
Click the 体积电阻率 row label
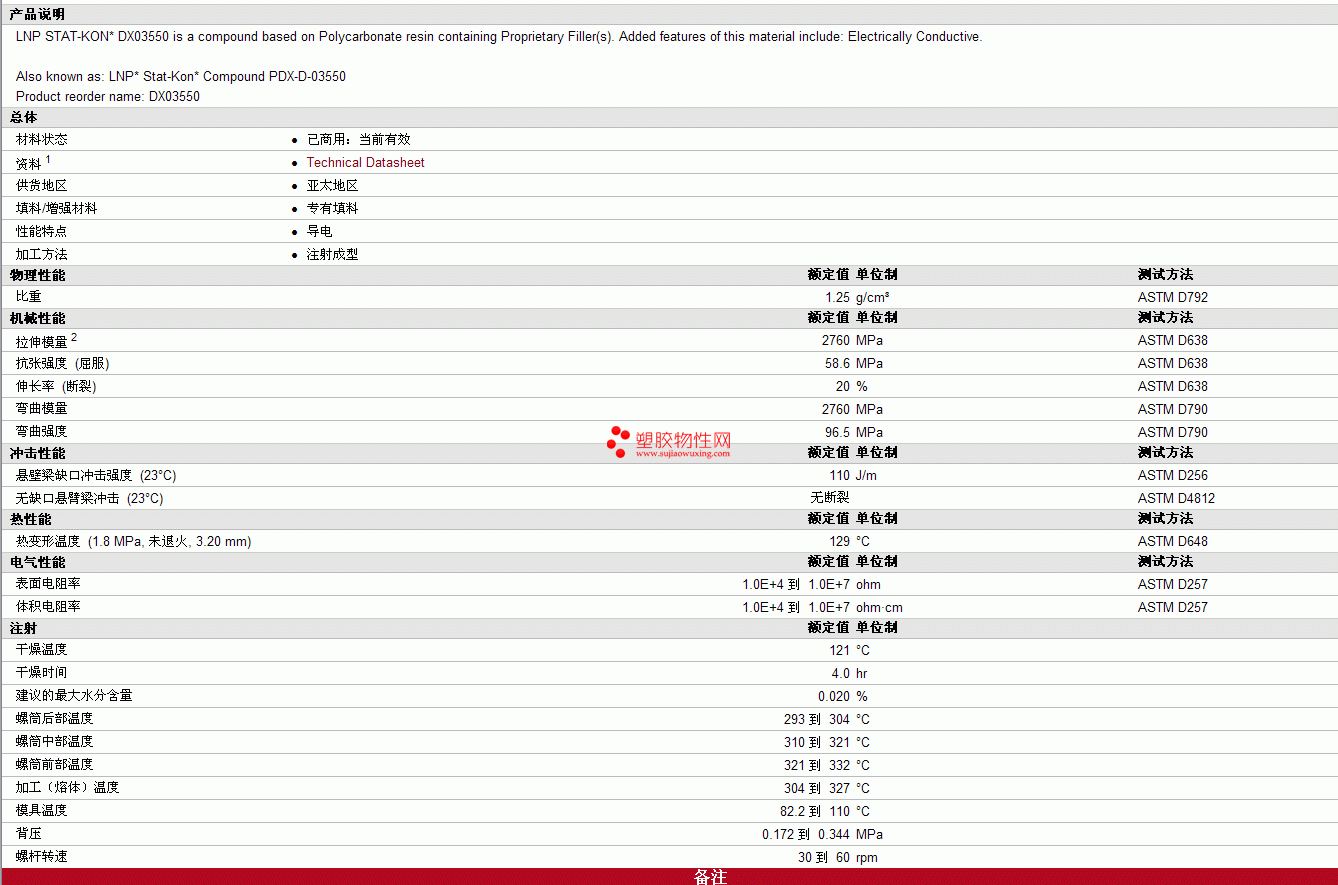[x=49, y=607]
